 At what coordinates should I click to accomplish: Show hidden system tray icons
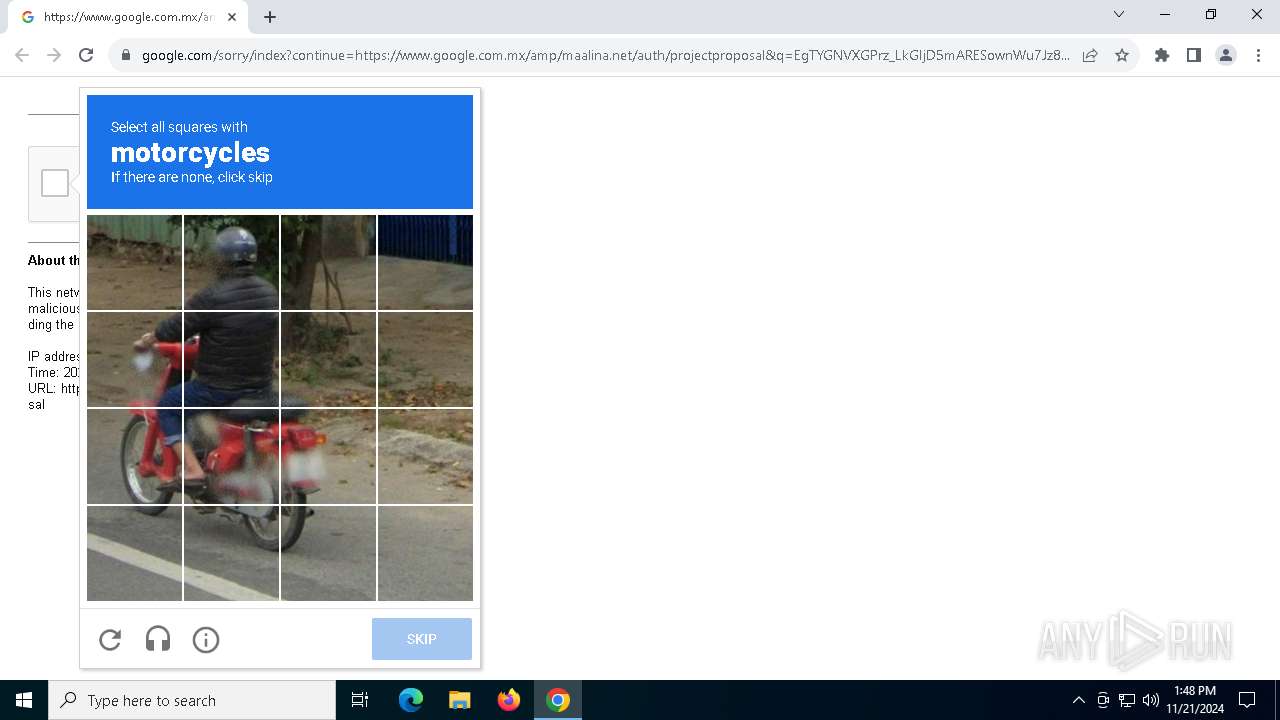(1078, 700)
